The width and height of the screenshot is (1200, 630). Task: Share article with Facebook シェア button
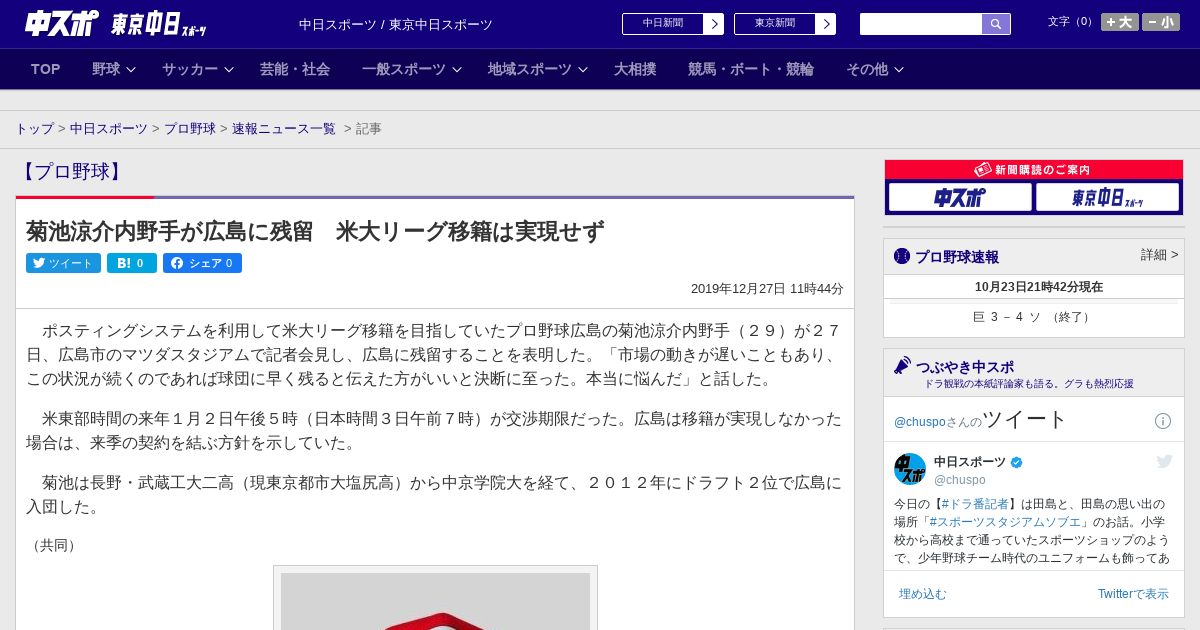click(x=202, y=263)
